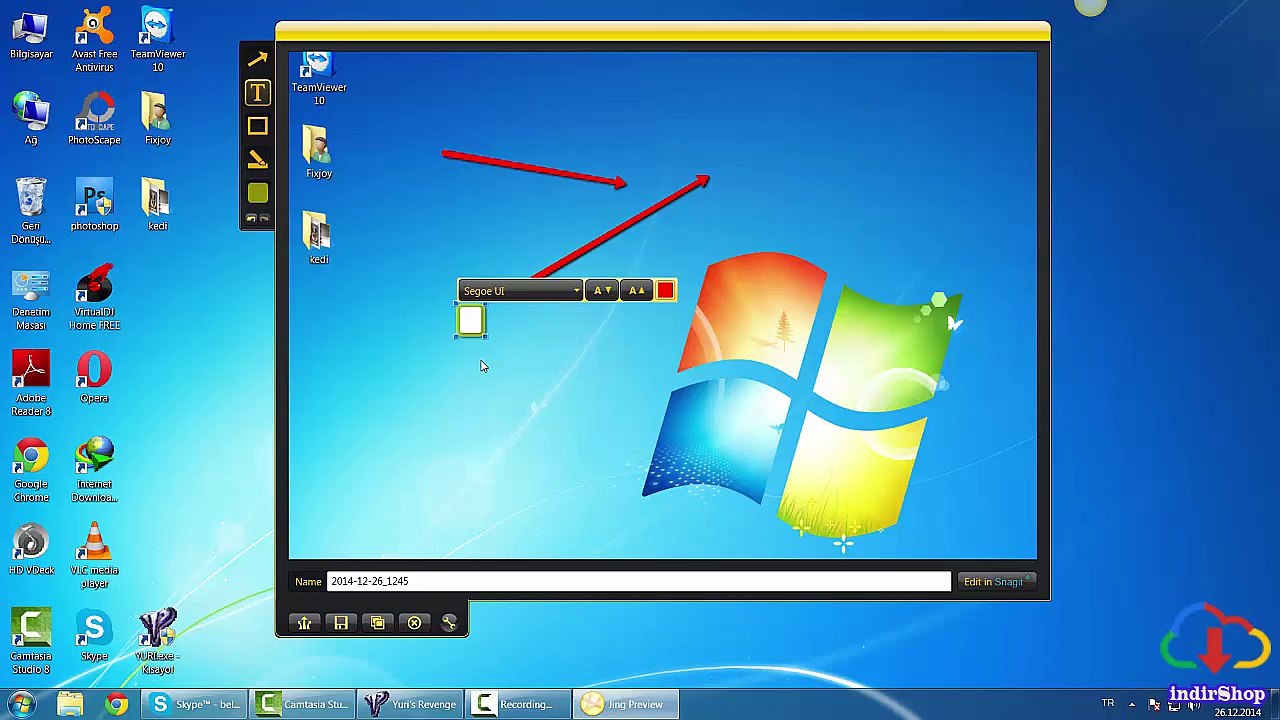Edit the capture Name field
Screen dimensions: 1280x720
(639, 581)
